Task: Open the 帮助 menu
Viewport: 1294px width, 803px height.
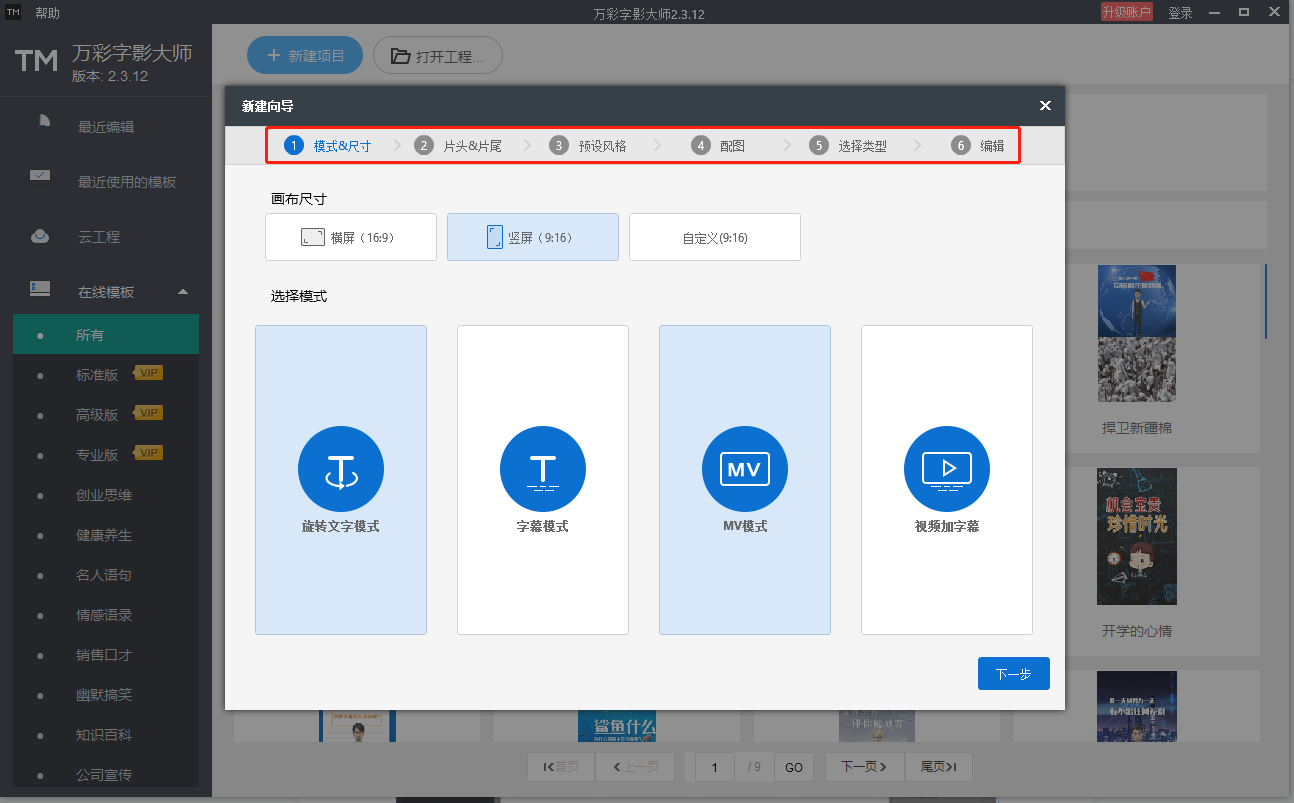Action: pyautogui.click(x=47, y=13)
